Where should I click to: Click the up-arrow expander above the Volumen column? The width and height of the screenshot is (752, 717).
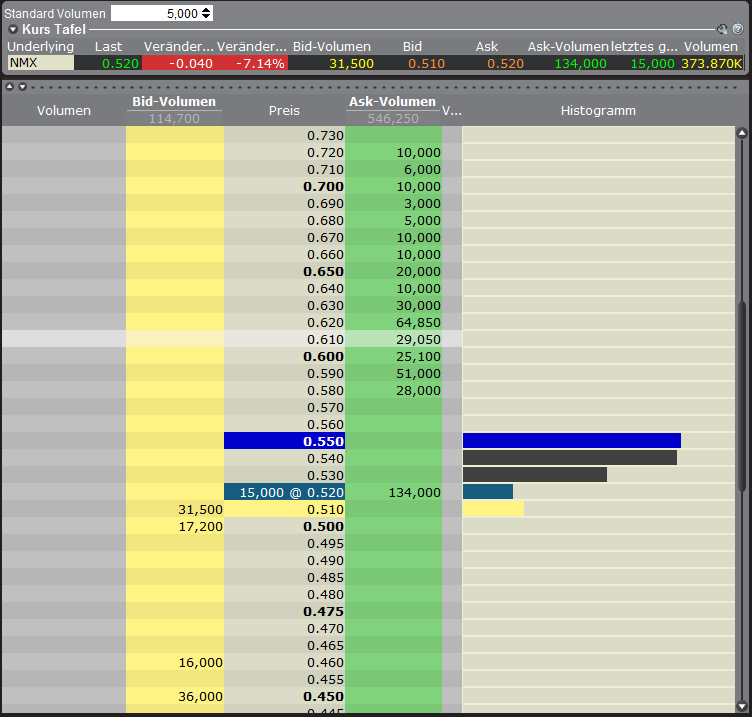[9, 87]
